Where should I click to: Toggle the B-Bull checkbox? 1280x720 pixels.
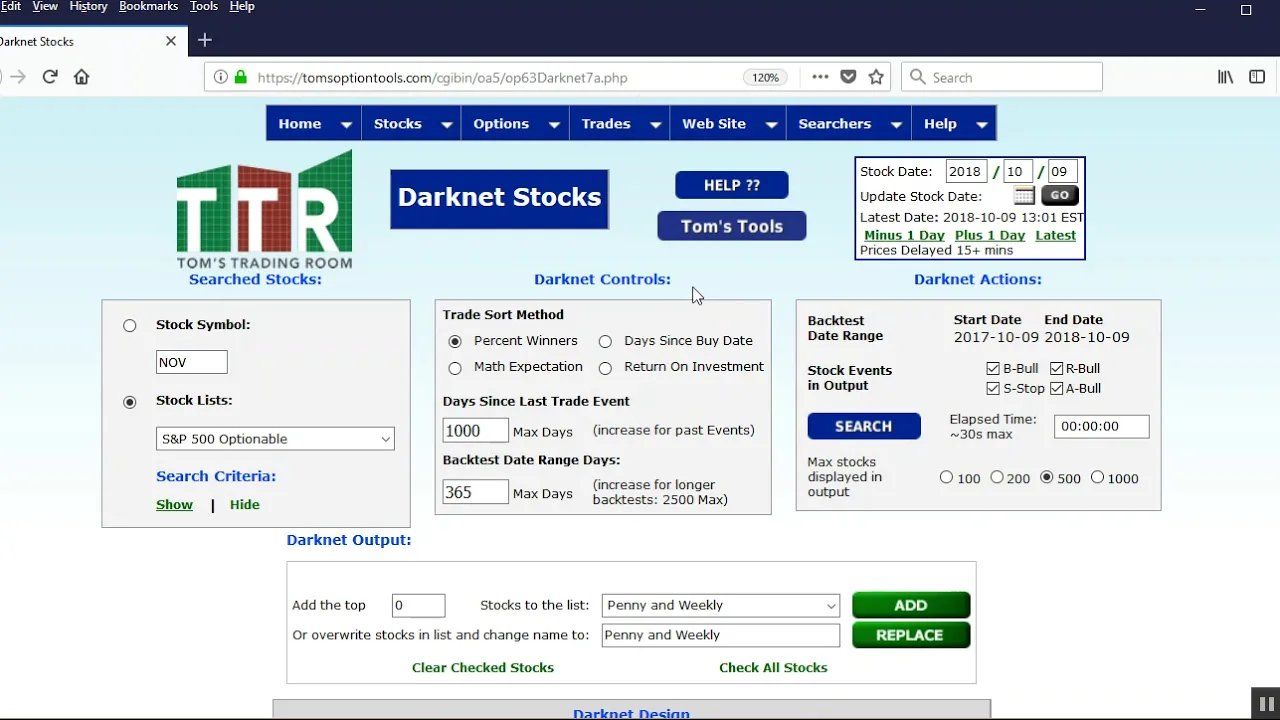click(x=993, y=369)
